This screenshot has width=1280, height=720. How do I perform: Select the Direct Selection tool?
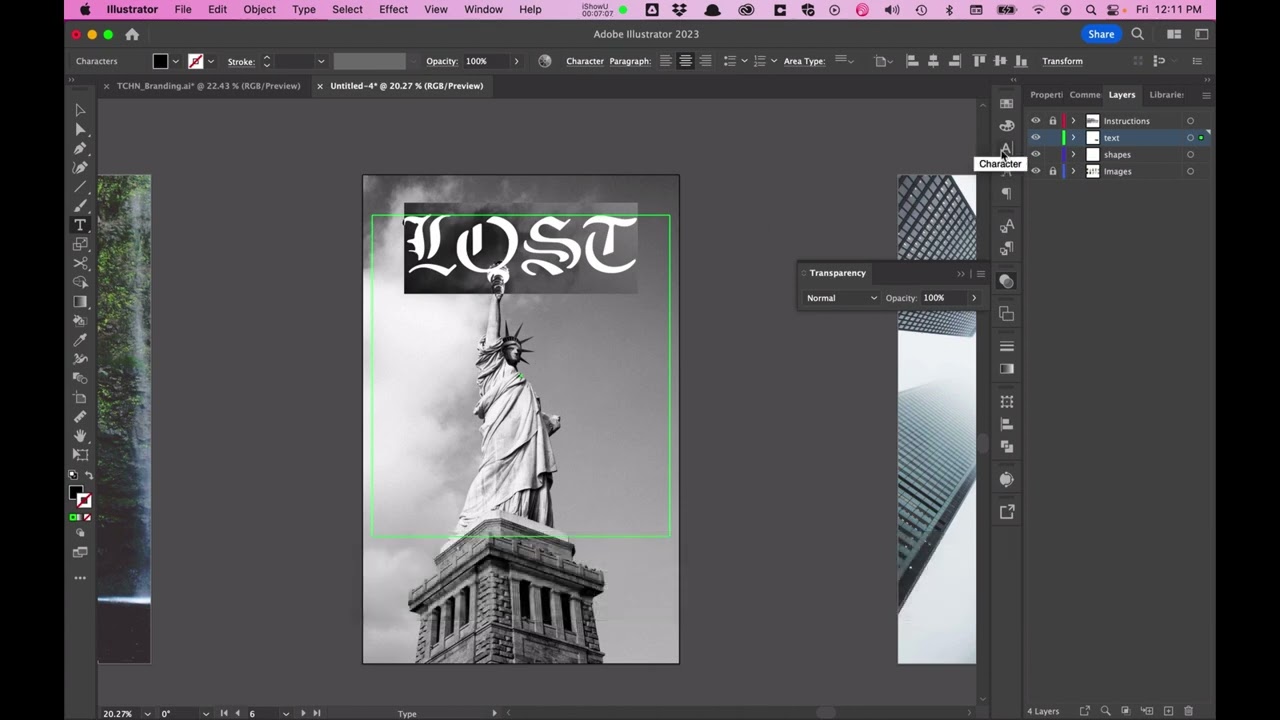80,129
